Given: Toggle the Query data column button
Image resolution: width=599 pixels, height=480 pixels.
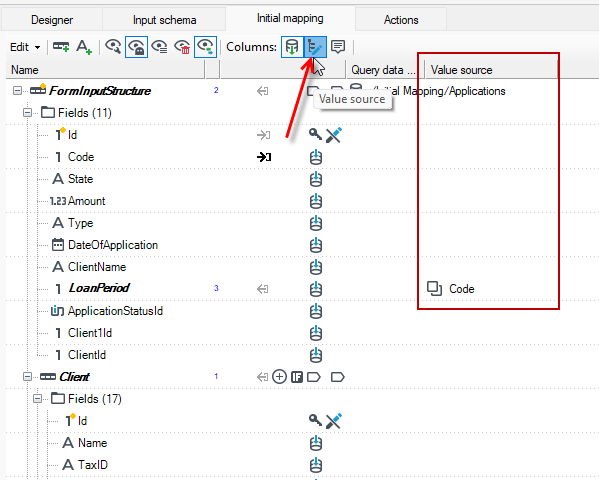Looking at the screenshot, I should pos(292,47).
